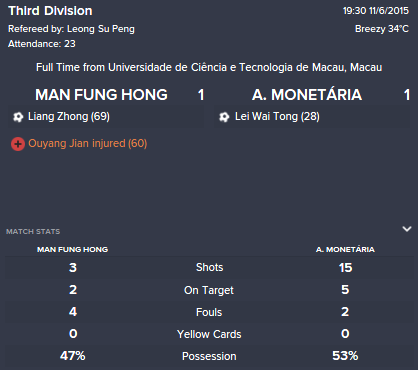Click Ouyang Jian injured (60) event
This screenshot has height=370, width=418.
click(x=88, y=143)
